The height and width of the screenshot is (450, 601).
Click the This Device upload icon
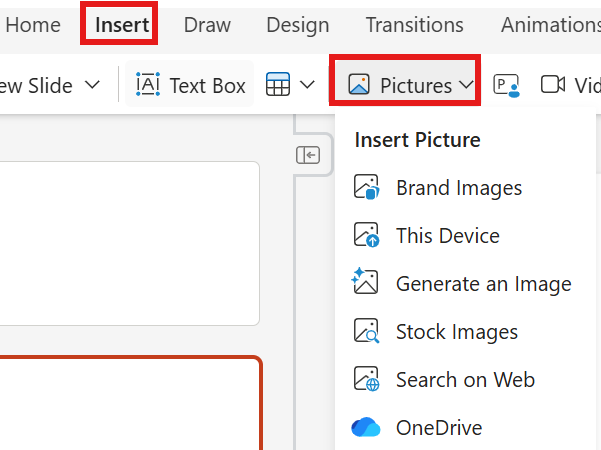click(x=366, y=235)
